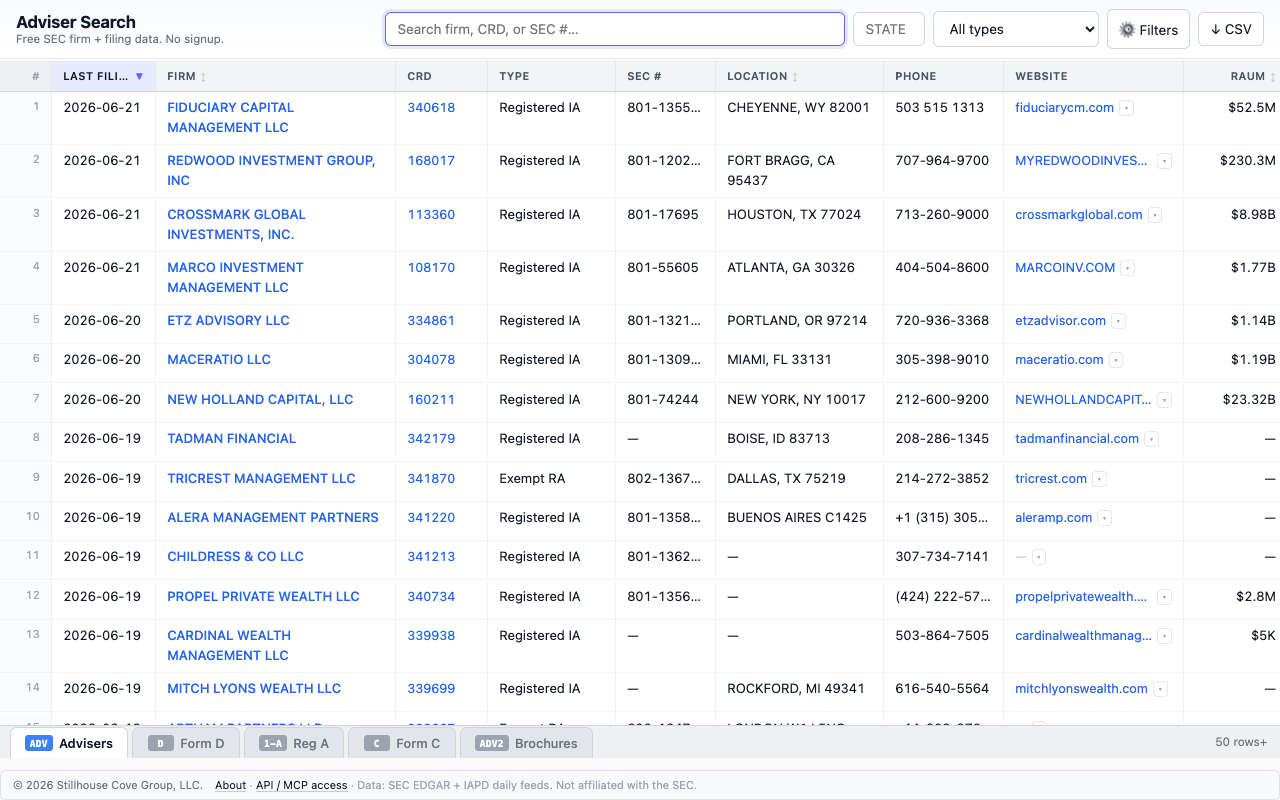Open REDWOOD INVESTMENT GROUP, INC firm link
Screen dimensions: 1280x800
click(x=271, y=170)
